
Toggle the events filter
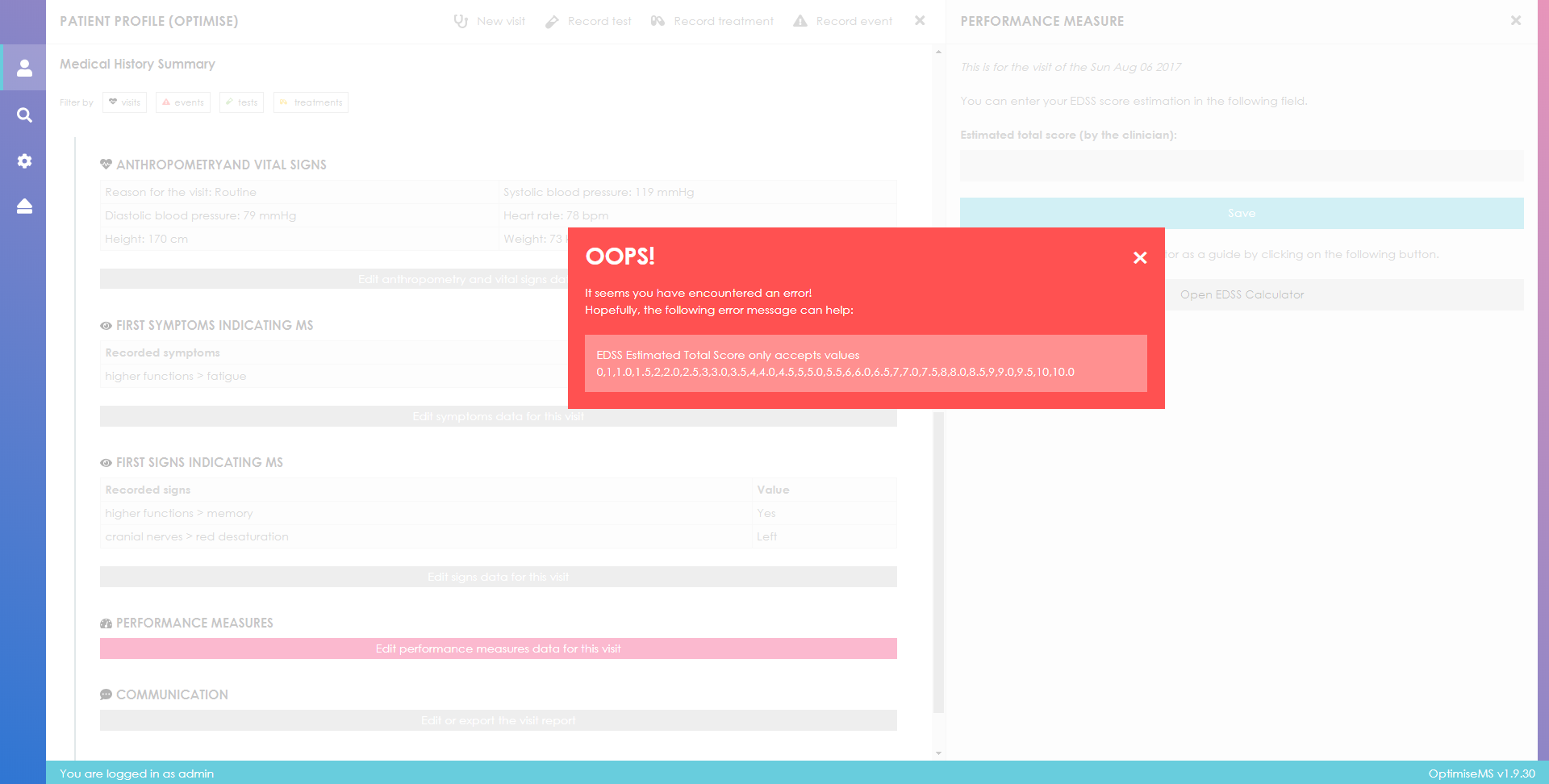pos(183,102)
